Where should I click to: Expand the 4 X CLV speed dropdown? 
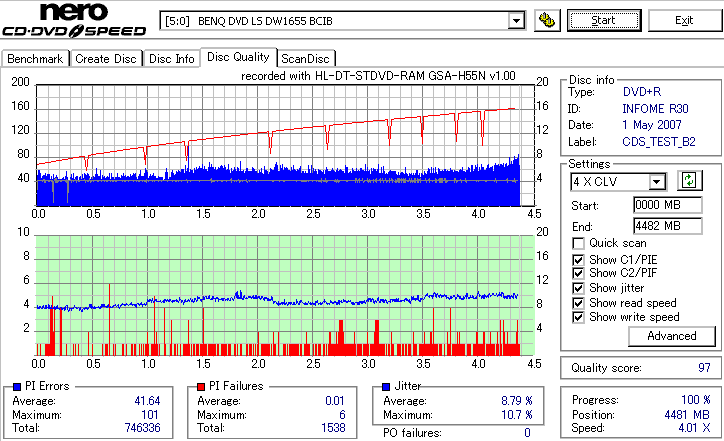point(656,182)
